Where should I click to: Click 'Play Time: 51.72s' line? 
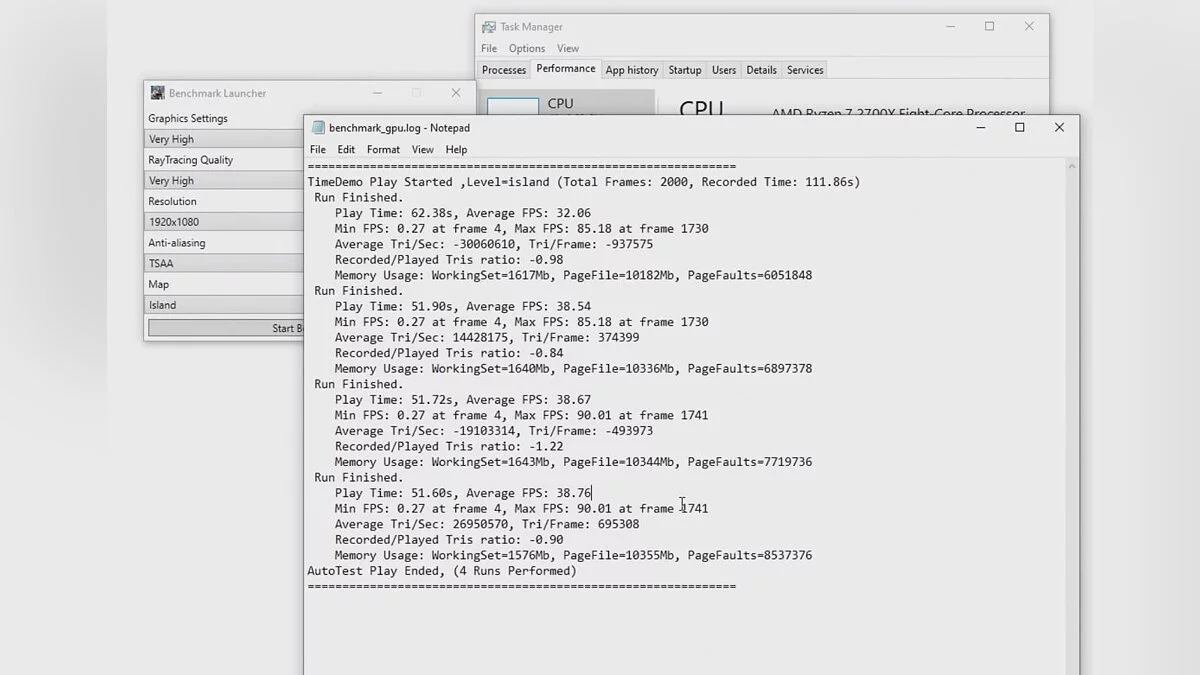pos(463,399)
